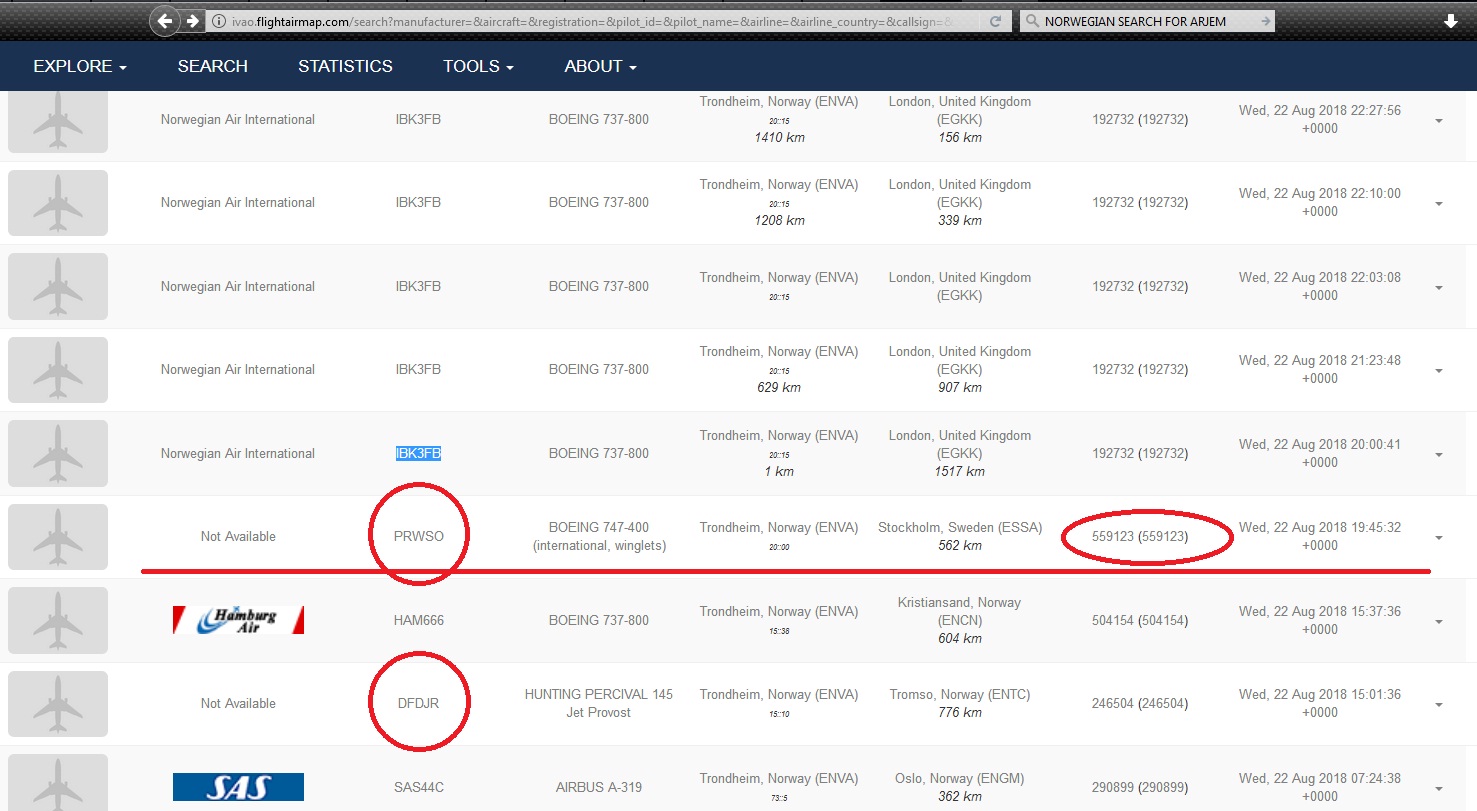
Task: Click the browser back arrow button
Action: click(165, 20)
